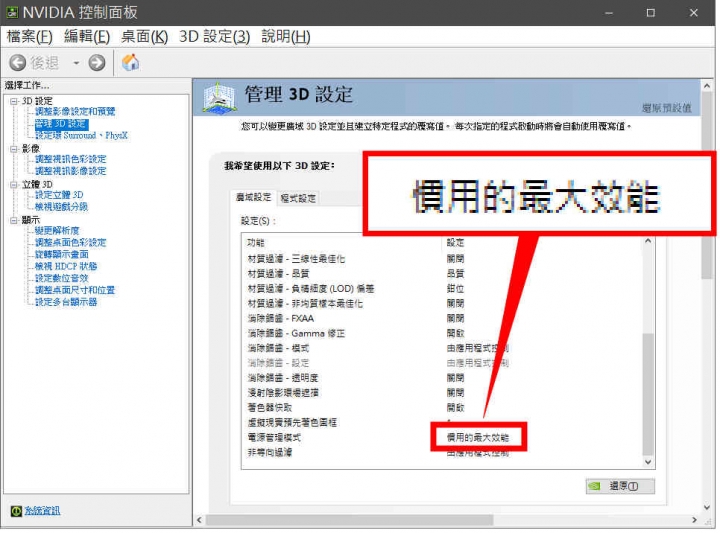
Task: Click the 還原預設值 link in header
Action: (x=666, y=108)
